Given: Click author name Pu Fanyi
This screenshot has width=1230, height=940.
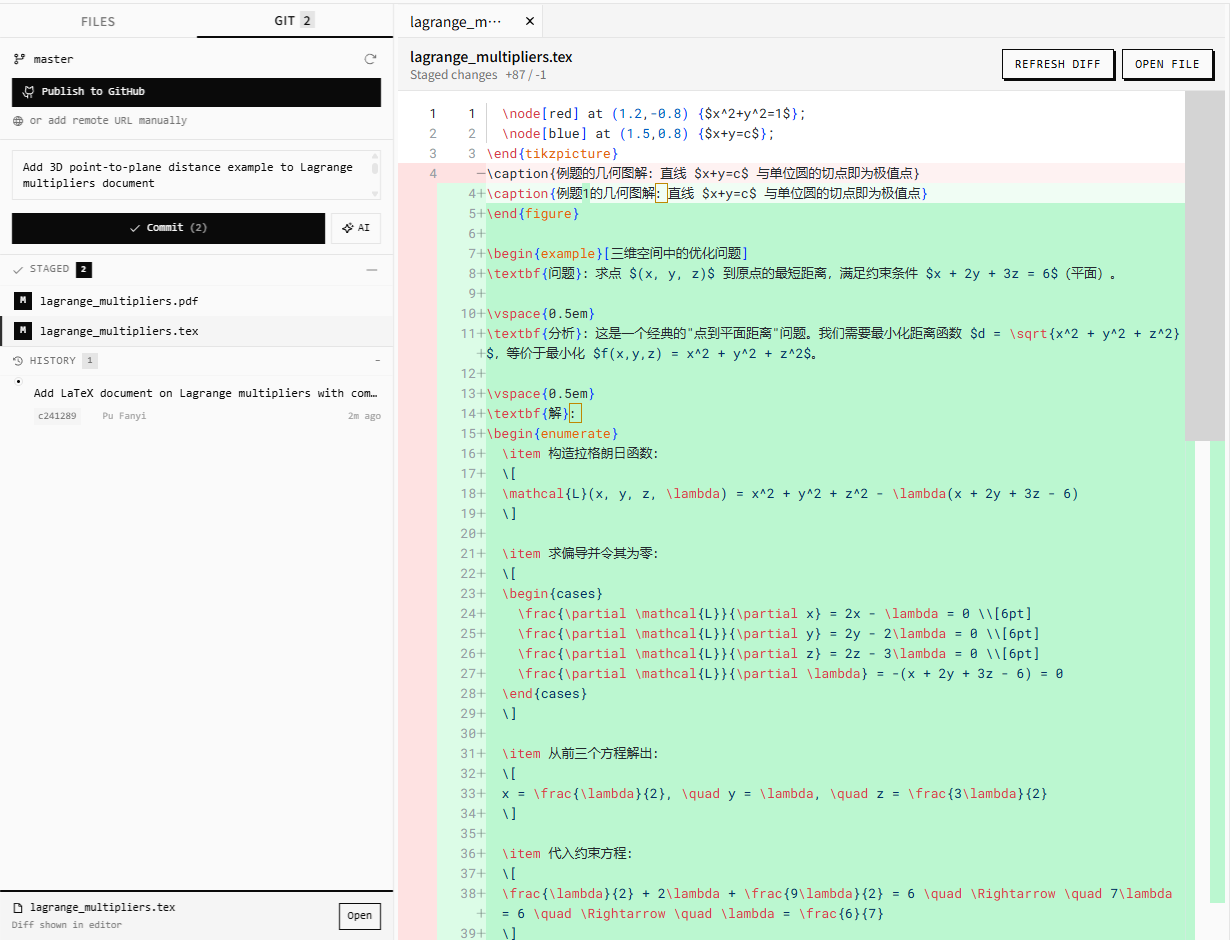Looking at the screenshot, I should 124,416.
